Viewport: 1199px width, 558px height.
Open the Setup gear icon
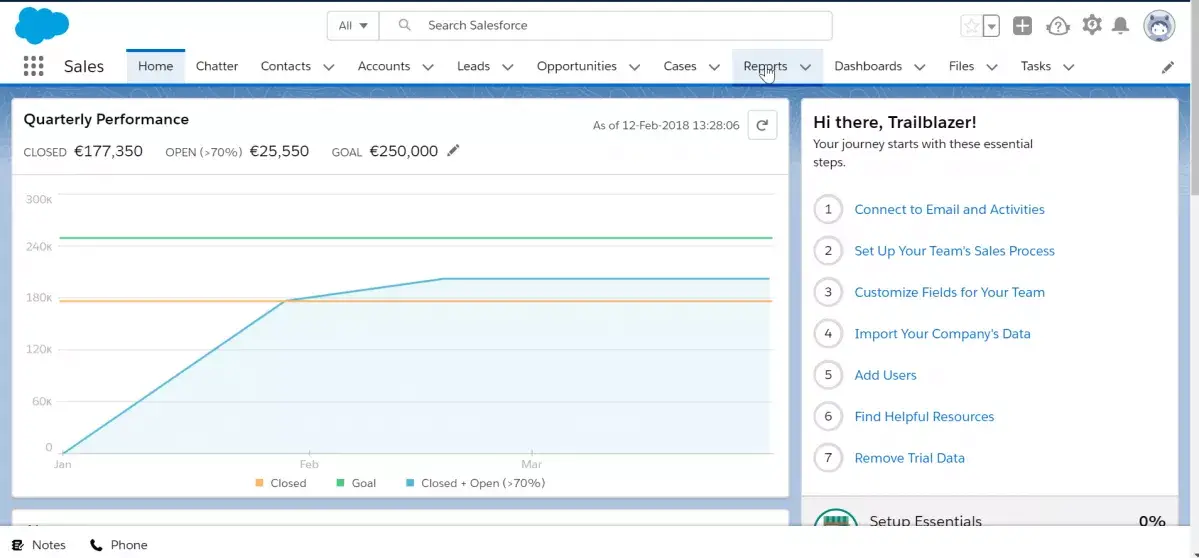pyautogui.click(x=1092, y=25)
